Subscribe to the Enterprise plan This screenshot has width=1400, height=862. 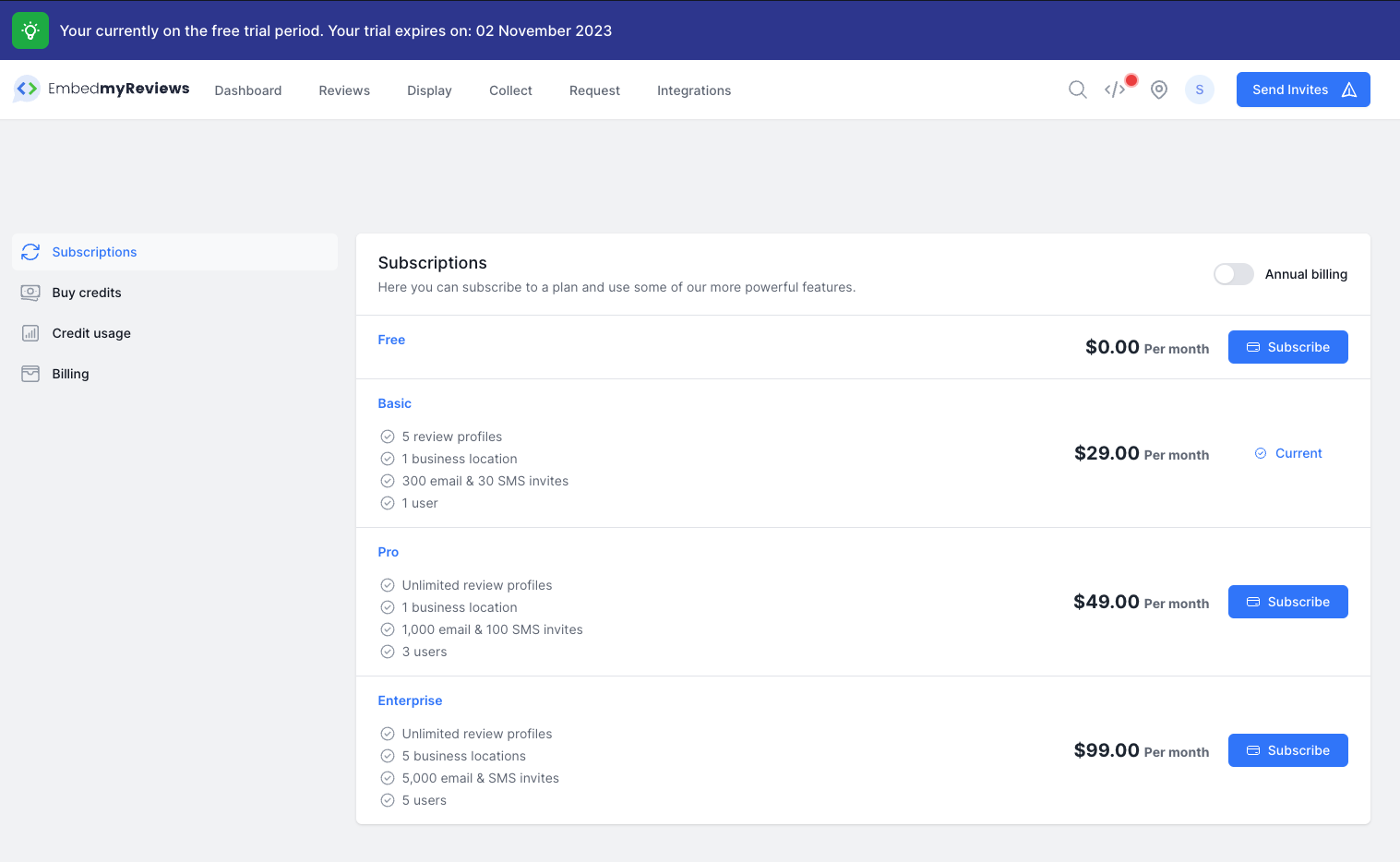(x=1287, y=750)
